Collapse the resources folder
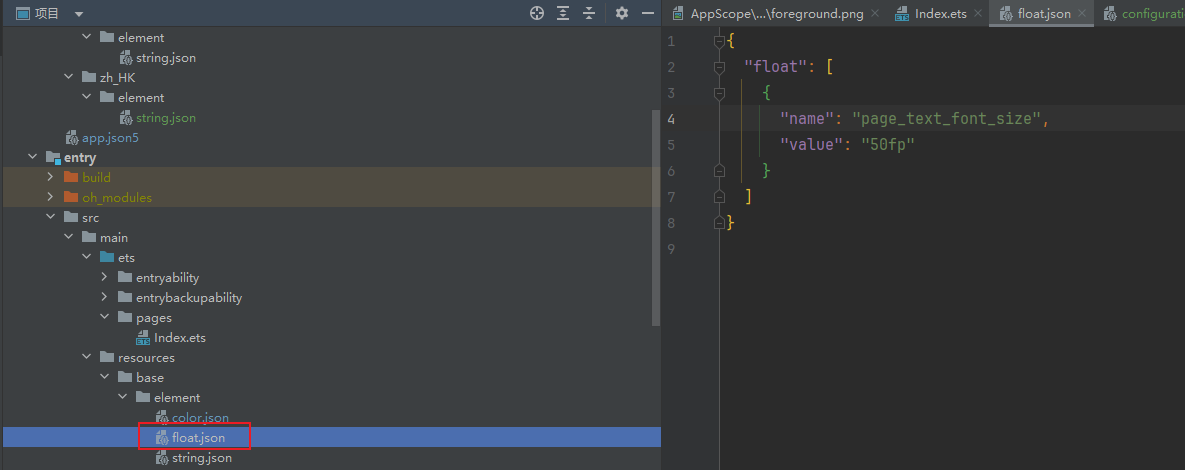This screenshot has height=470, width=1185. [x=87, y=357]
